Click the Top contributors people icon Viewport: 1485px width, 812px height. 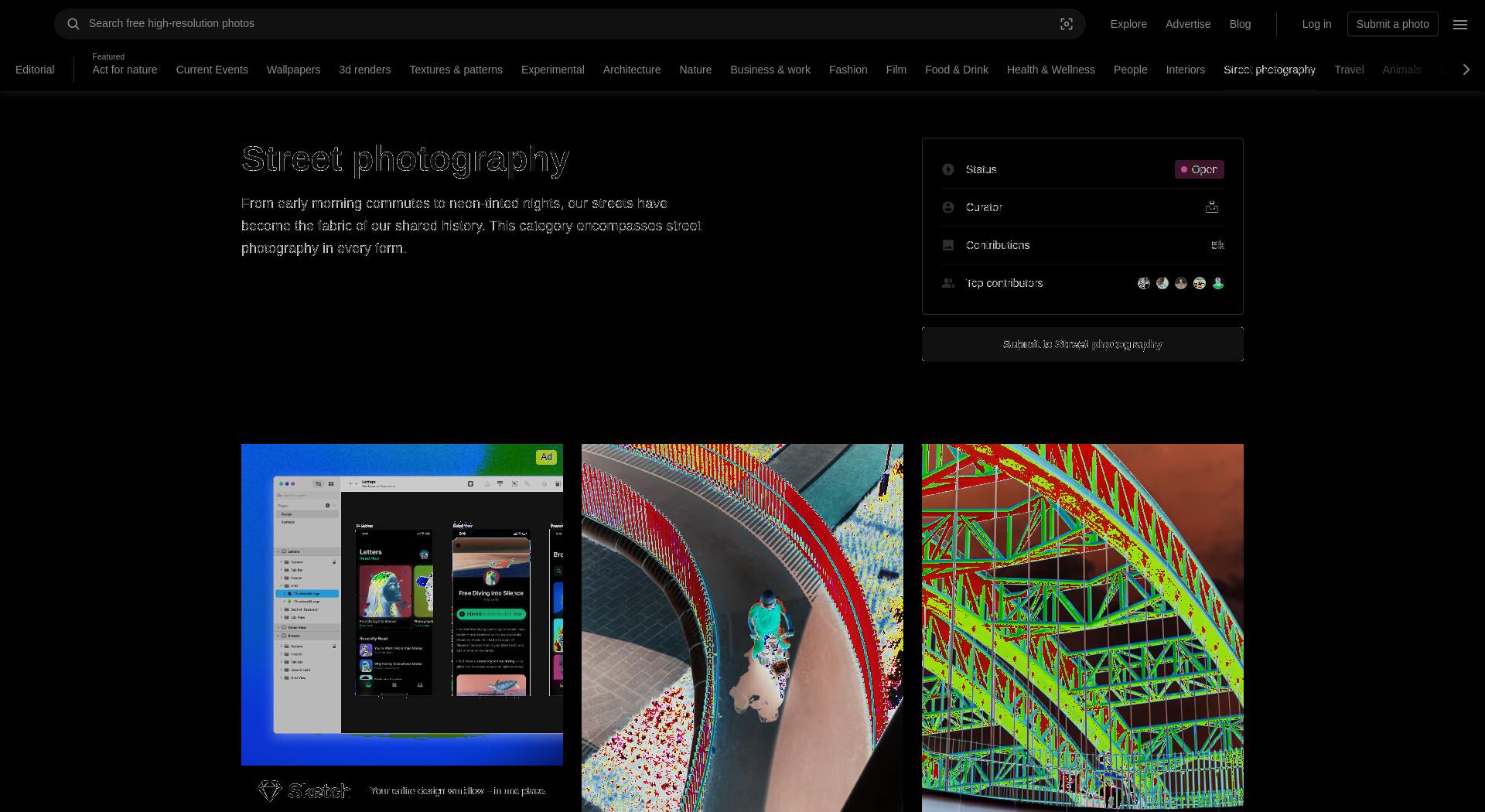(x=948, y=283)
